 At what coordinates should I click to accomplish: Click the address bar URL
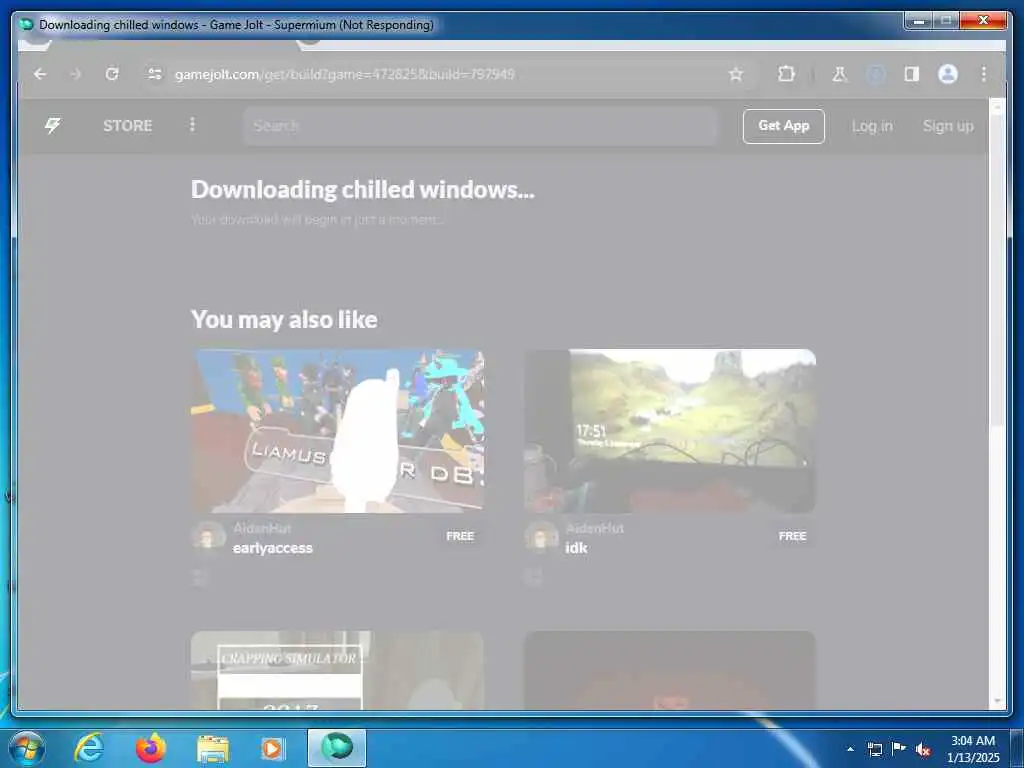[345, 74]
